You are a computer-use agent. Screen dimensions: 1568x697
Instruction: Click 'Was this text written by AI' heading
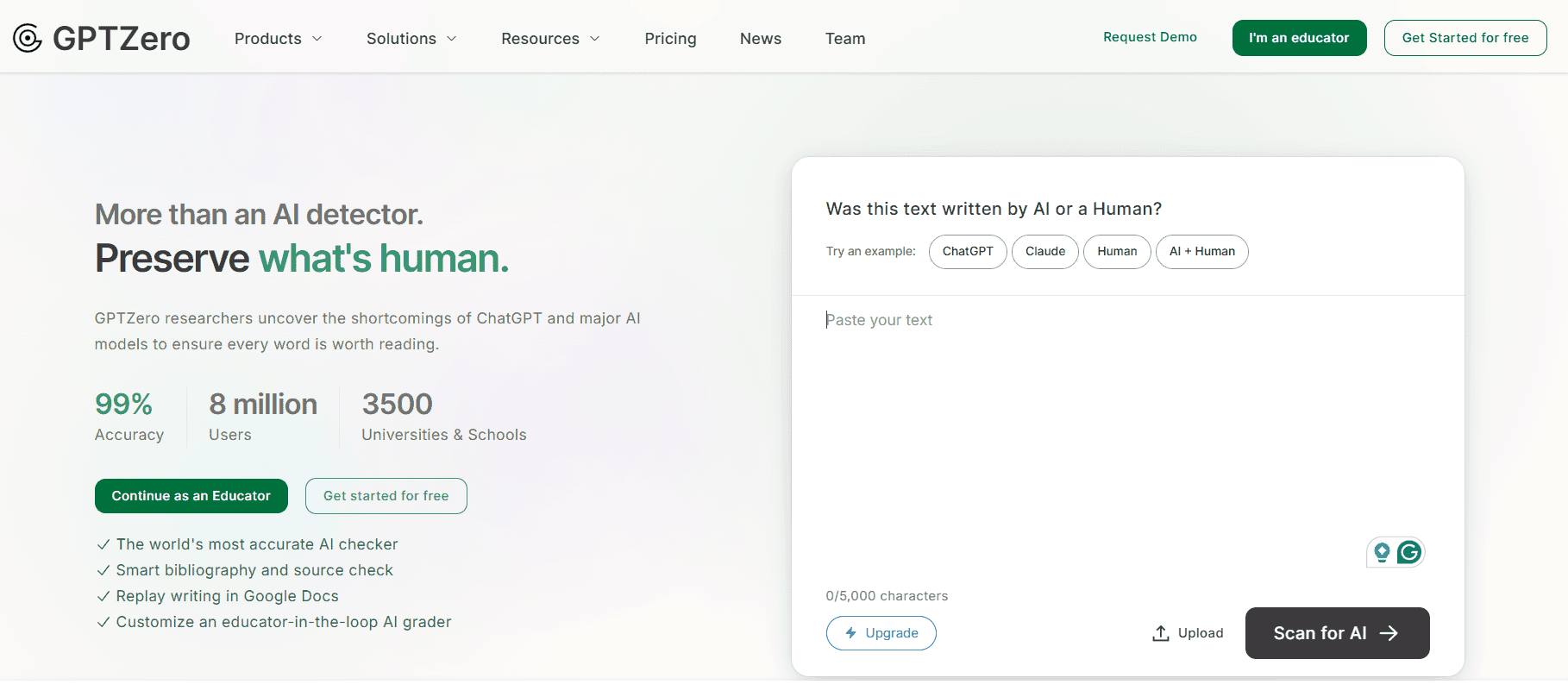point(994,209)
